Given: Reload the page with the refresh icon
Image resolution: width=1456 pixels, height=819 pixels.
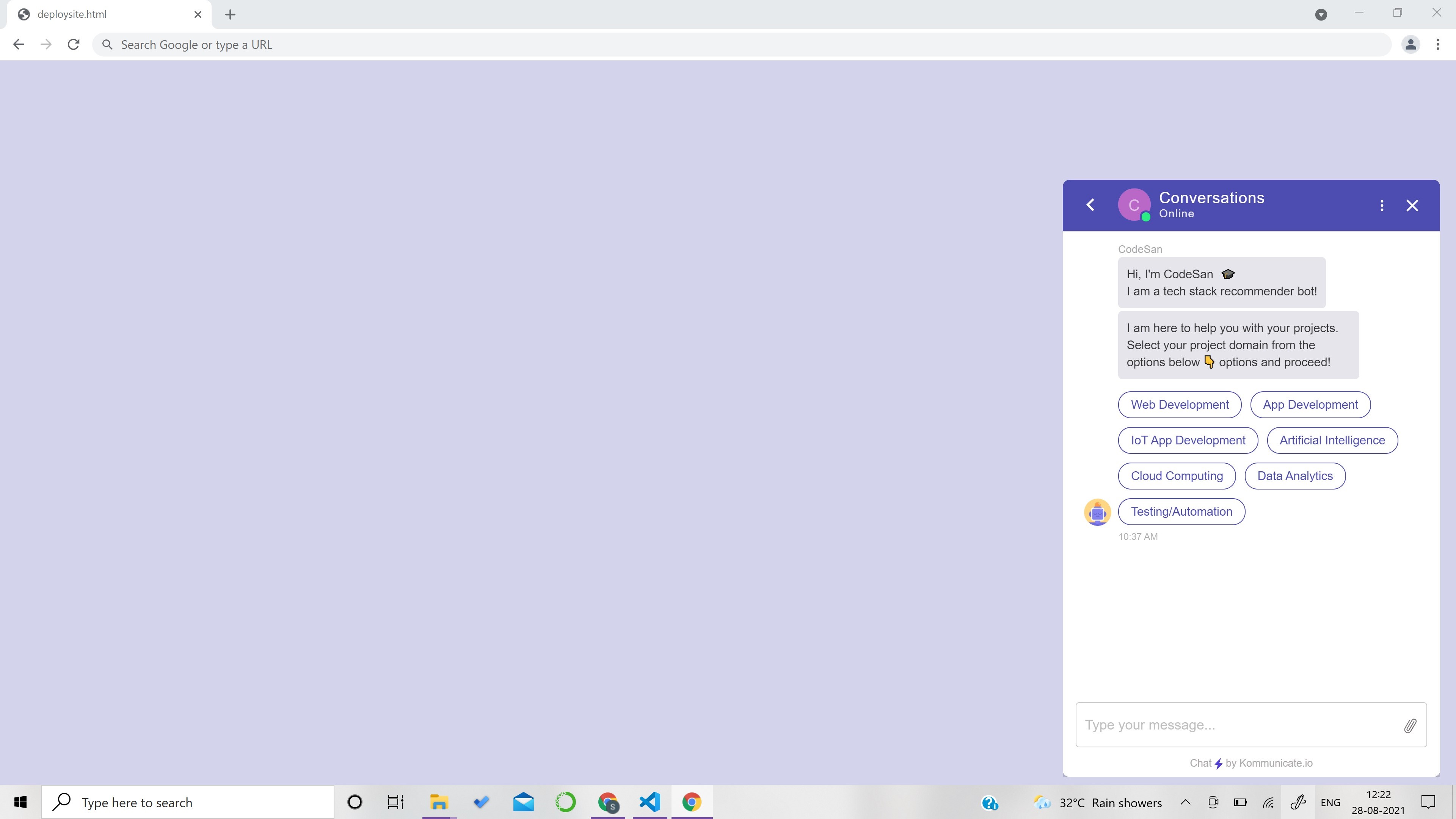Looking at the screenshot, I should 74,45.
